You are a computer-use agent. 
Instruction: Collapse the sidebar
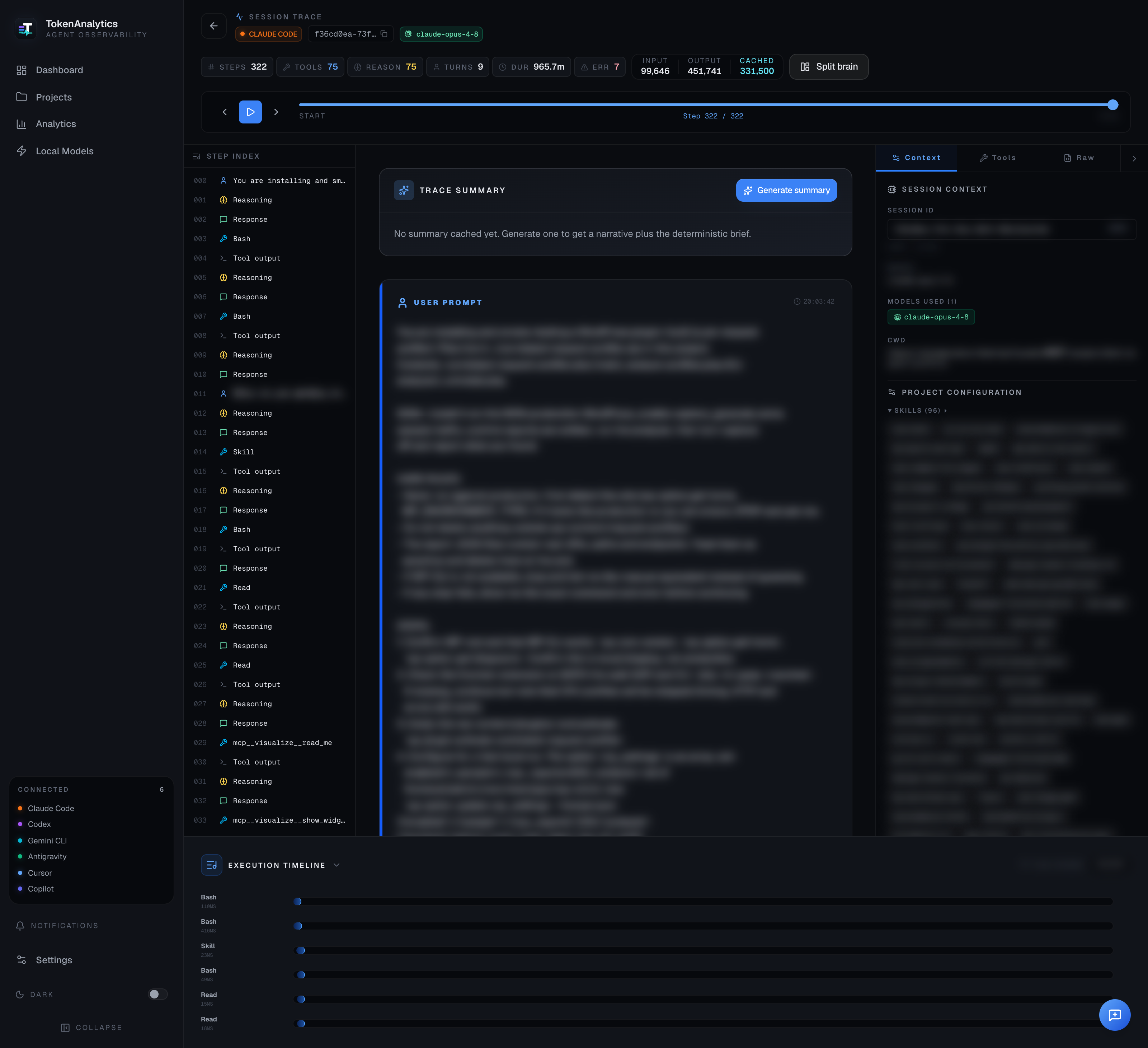pyautogui.click(x=91, y=1028)
